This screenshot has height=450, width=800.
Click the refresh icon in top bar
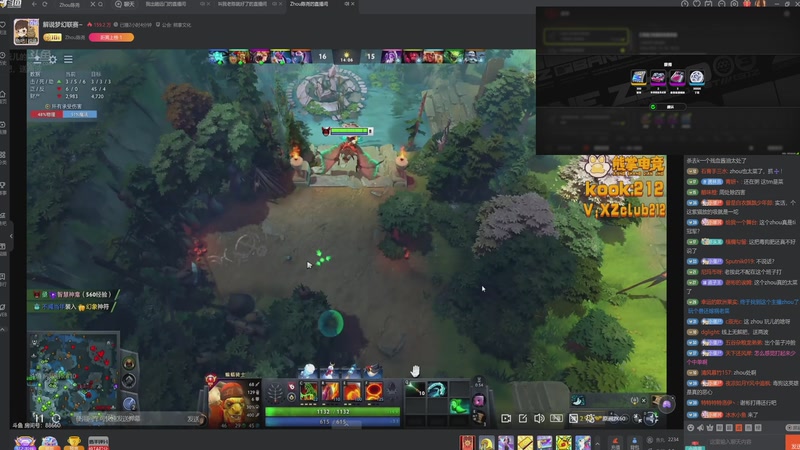click(x=45, y=4)
